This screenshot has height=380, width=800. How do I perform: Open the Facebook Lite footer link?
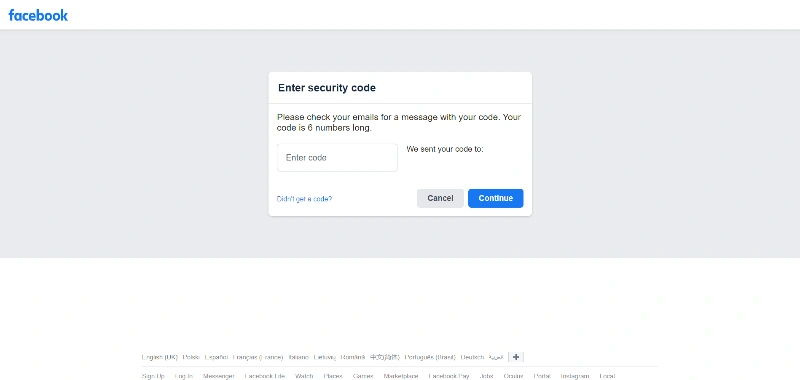point(265,376)
